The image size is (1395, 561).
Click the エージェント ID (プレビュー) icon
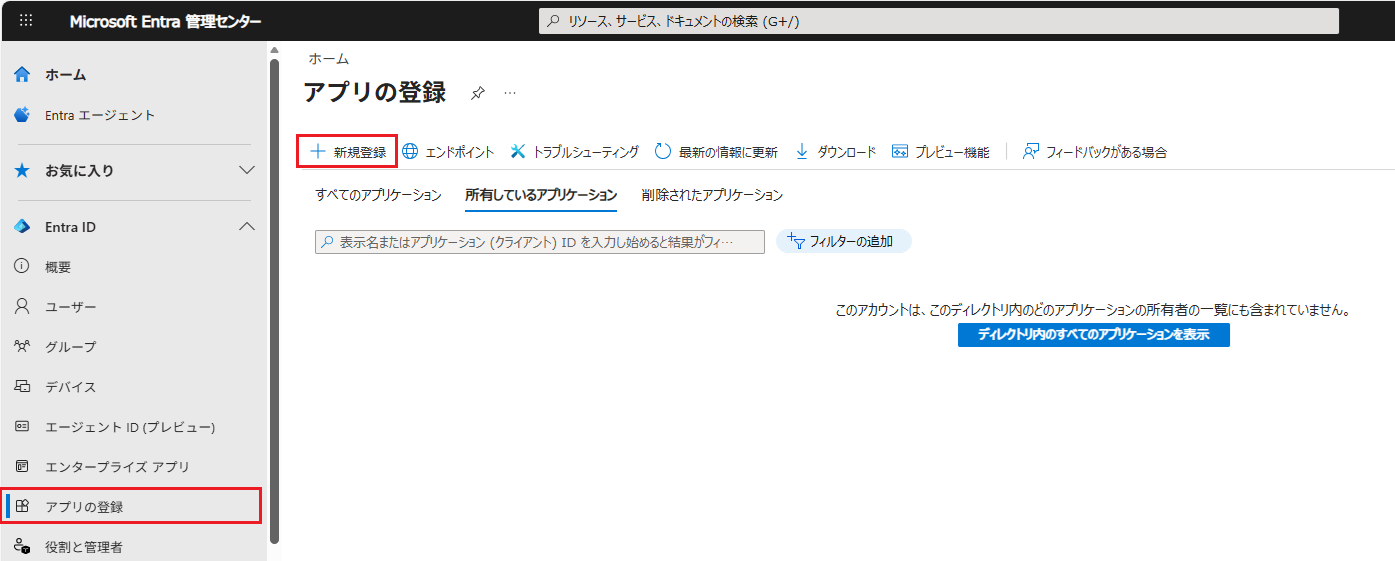tap(22, 427)
